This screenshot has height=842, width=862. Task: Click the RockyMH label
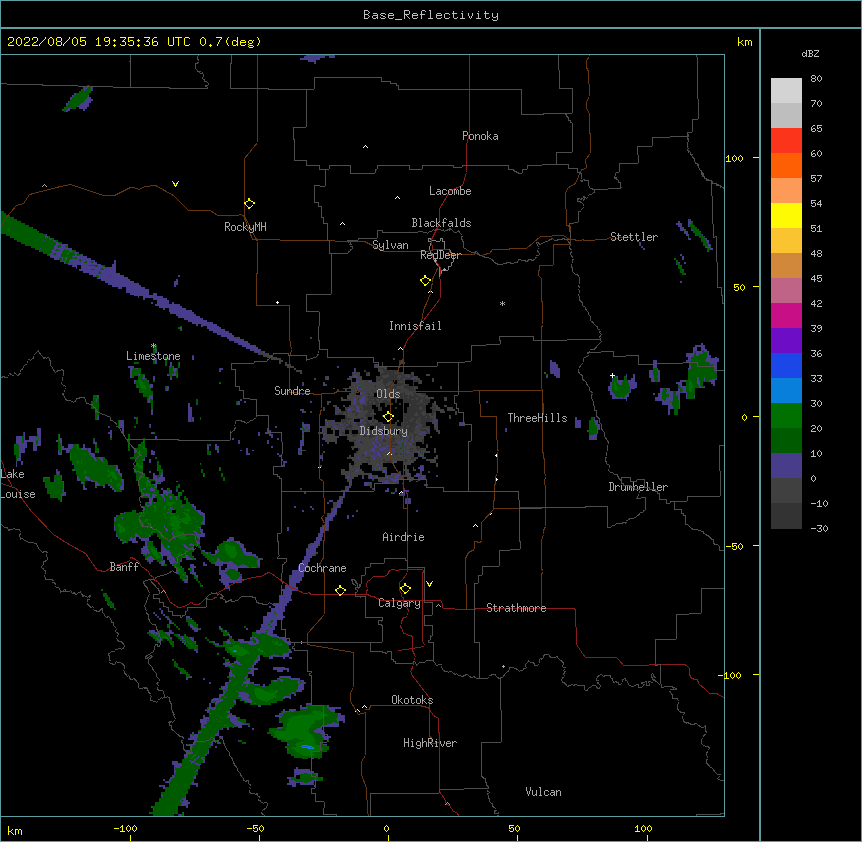tap(245, 227)
